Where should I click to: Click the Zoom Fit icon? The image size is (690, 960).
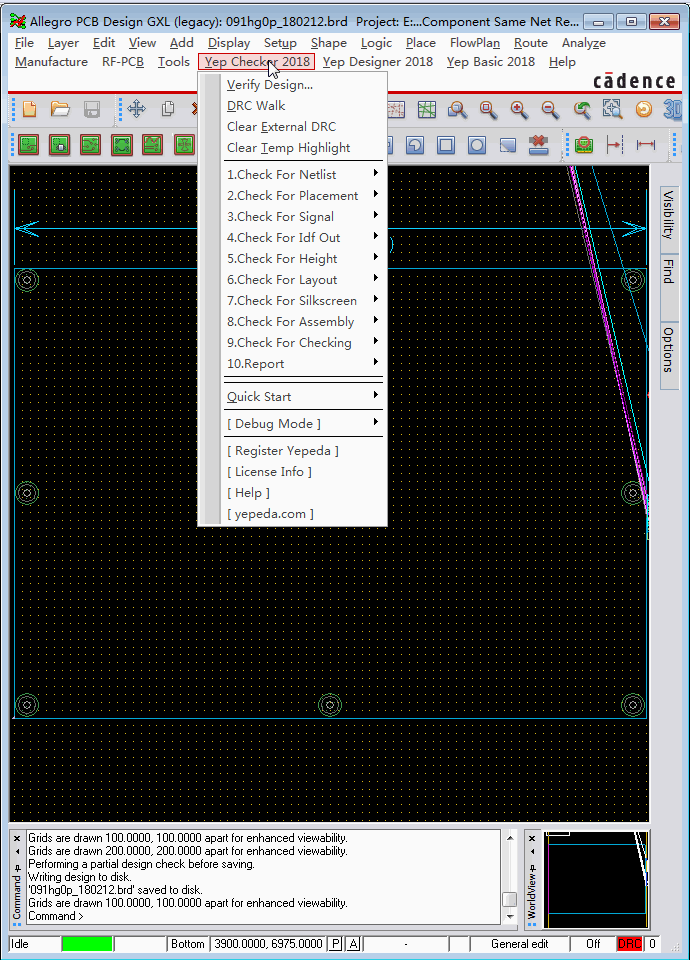(489, 110)
